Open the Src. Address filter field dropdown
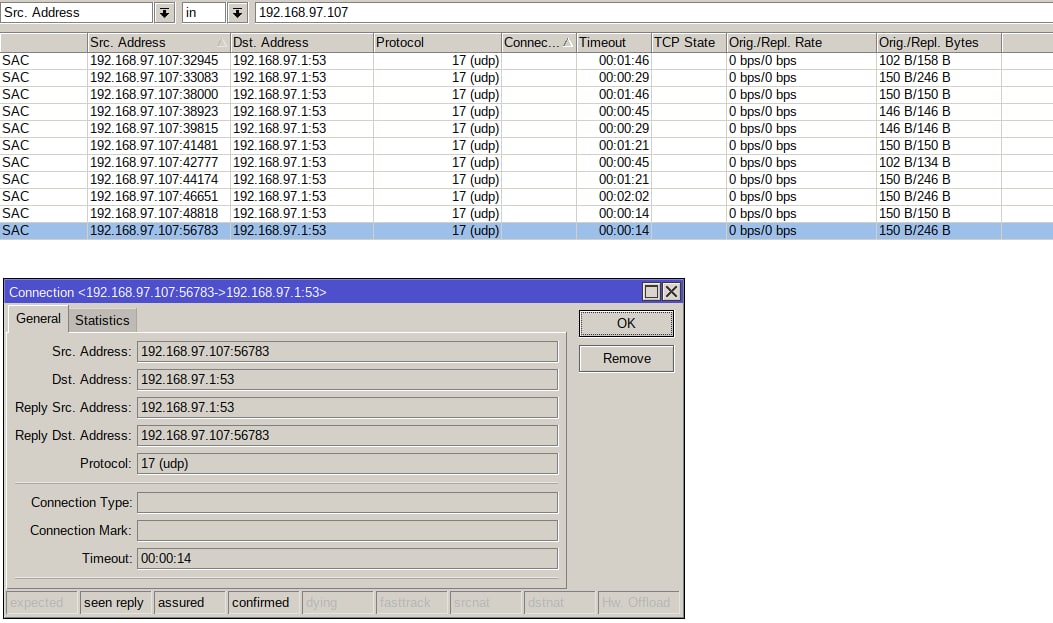 165,12
